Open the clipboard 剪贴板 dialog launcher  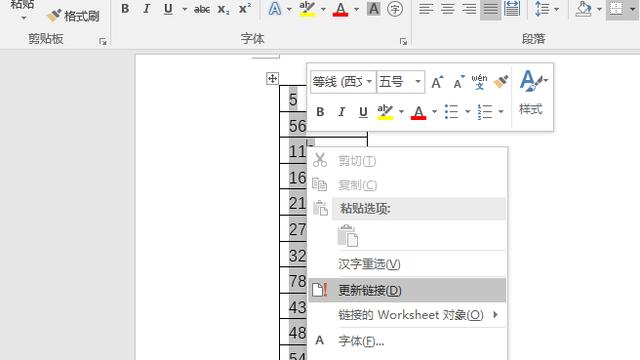coord(103,41)
